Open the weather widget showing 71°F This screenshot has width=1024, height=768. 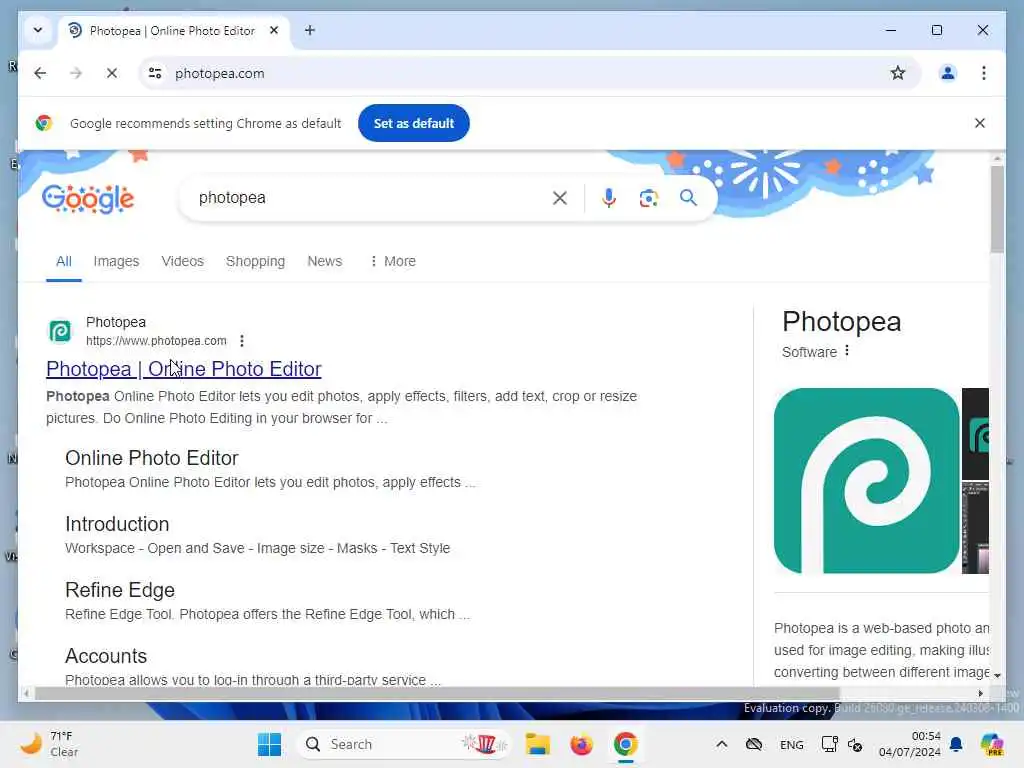[49, 744]
